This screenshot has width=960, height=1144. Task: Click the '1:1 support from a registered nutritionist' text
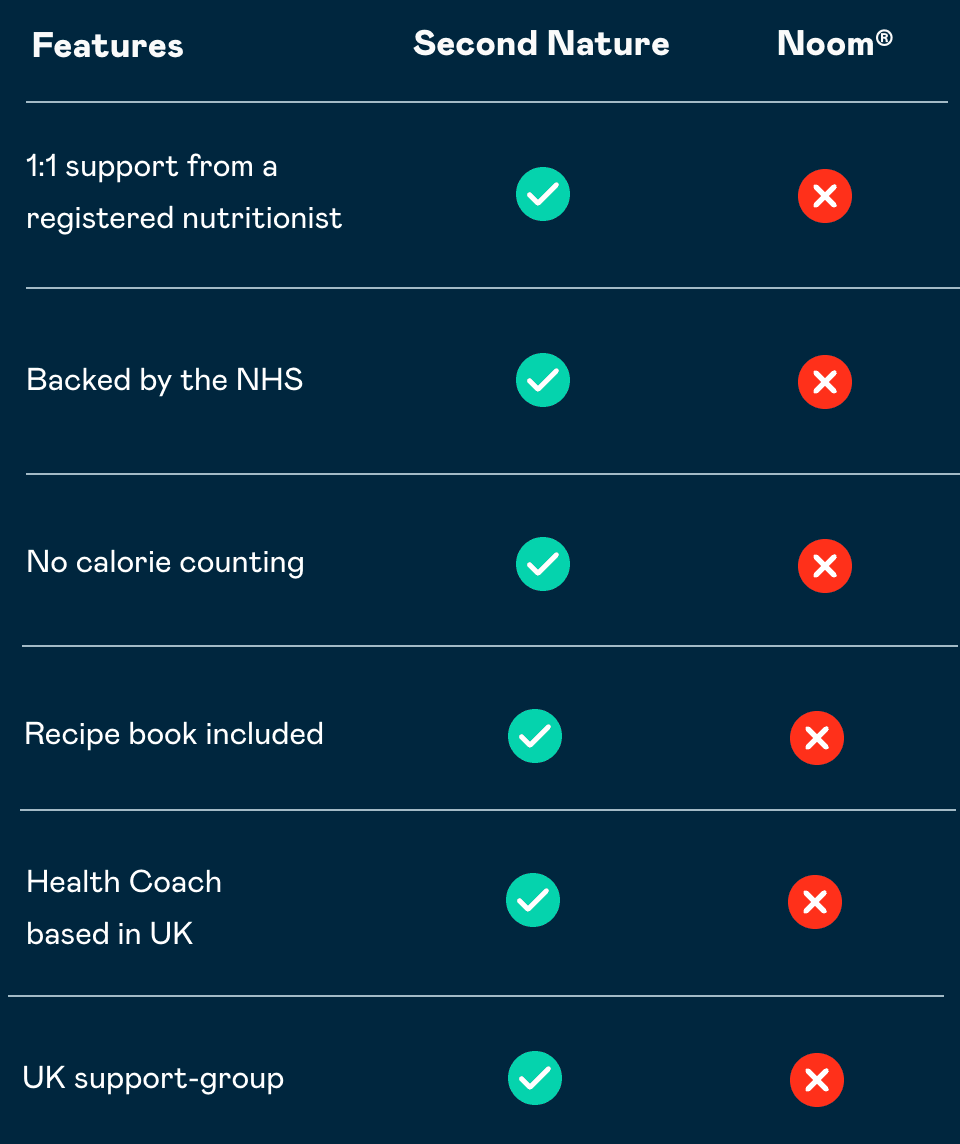[x=184, y=192]
